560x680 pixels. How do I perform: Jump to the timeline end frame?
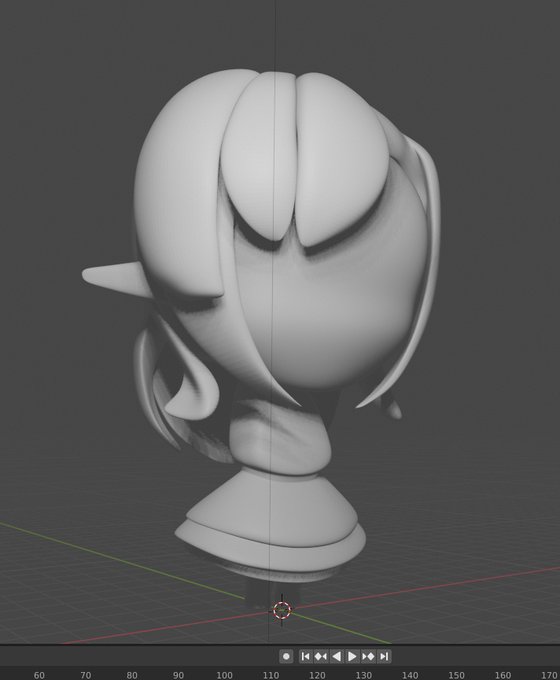click(384, 656)
